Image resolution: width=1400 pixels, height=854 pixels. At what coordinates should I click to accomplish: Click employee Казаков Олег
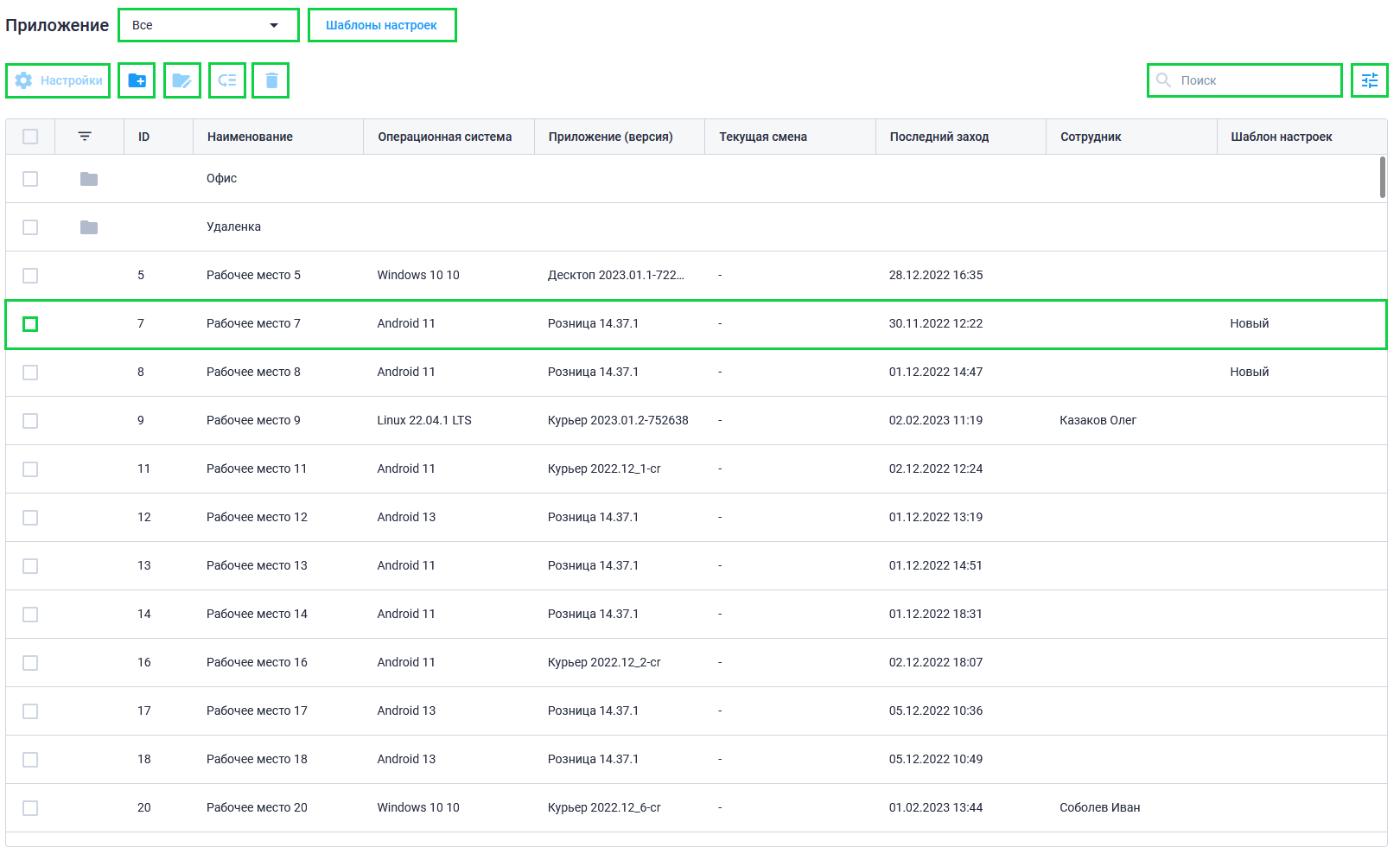tap(1098, 420)
